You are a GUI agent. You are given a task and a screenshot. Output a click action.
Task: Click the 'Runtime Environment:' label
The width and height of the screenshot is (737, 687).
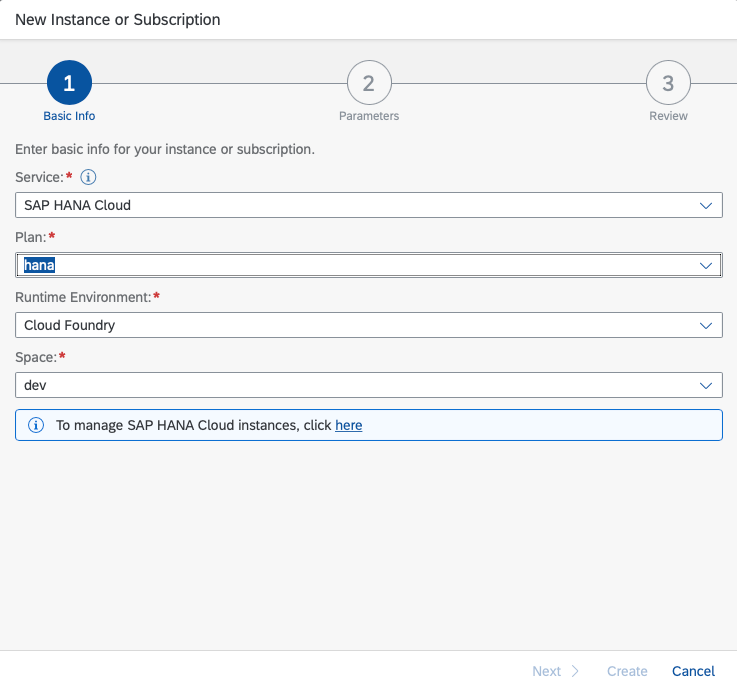83,297
